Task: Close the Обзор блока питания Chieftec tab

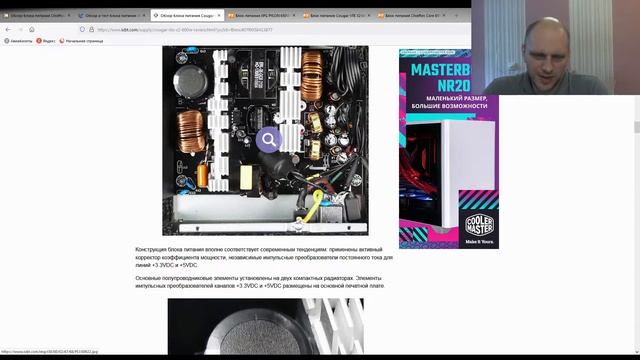Action: point(69,16)
